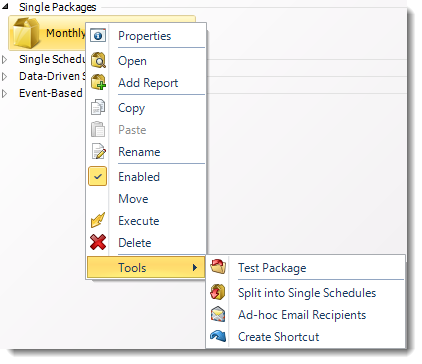This screenshot has width=422, height=364.
Task: Collapse the Single Packages group
Action: pos(5,6)
